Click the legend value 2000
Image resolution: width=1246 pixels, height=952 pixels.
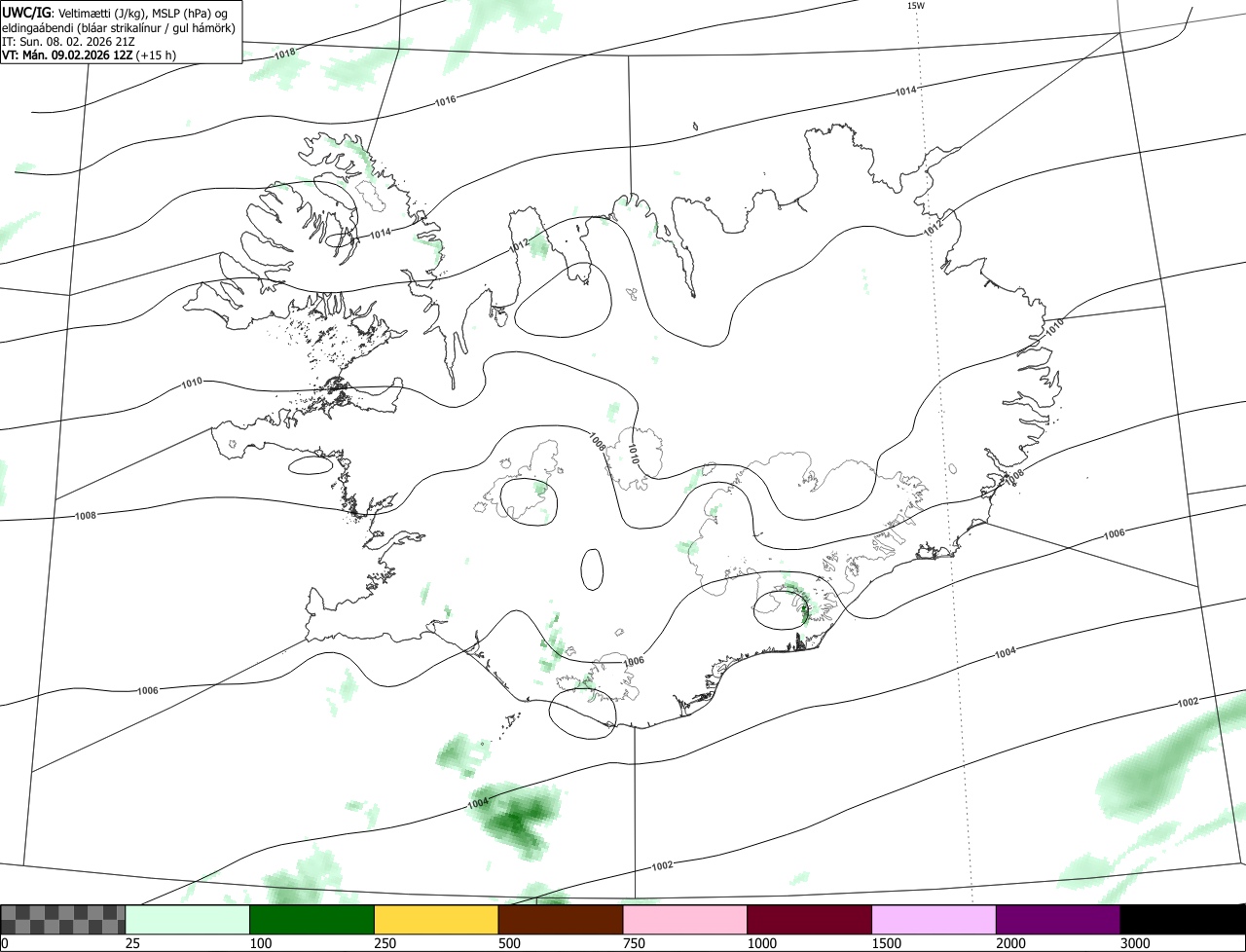[1010, 943]
